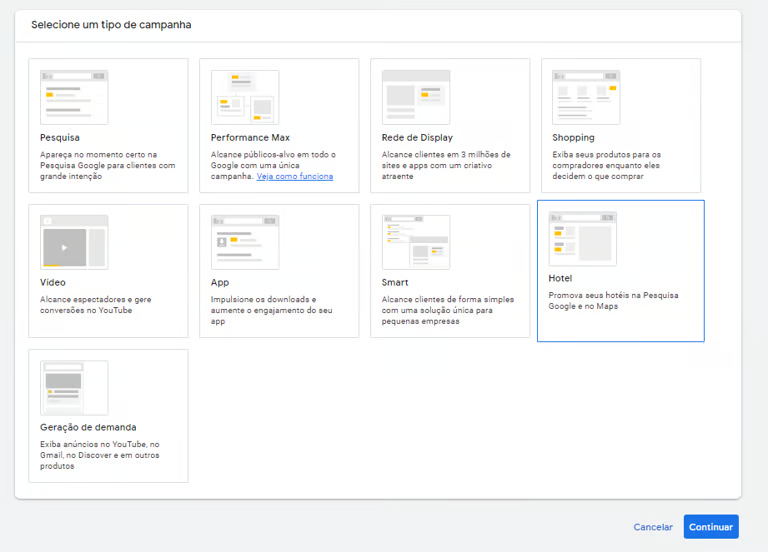Click the Shopping campaign illustration

(586, 97)
